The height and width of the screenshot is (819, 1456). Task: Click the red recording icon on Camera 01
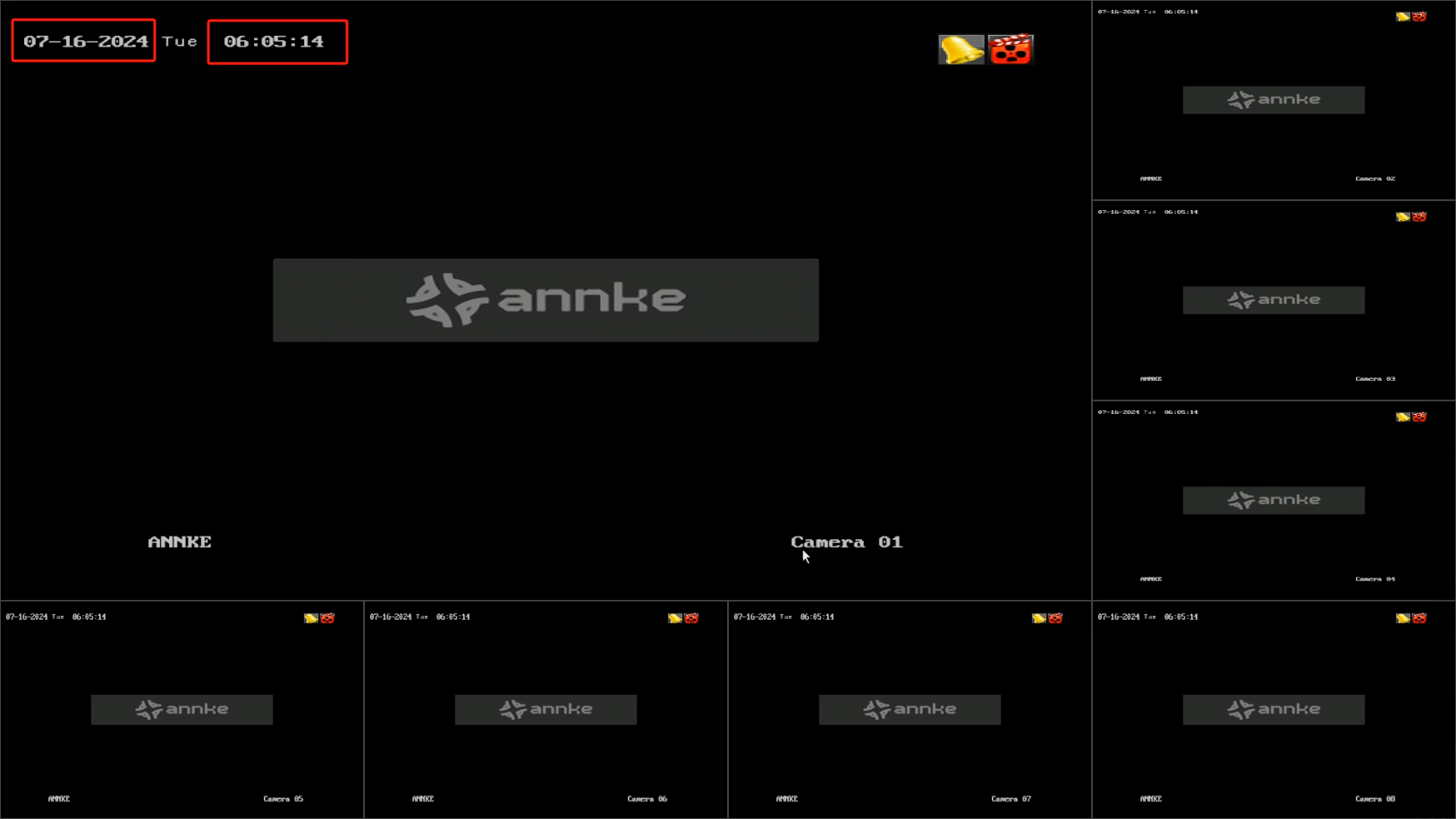click(x=1011, y=49)
